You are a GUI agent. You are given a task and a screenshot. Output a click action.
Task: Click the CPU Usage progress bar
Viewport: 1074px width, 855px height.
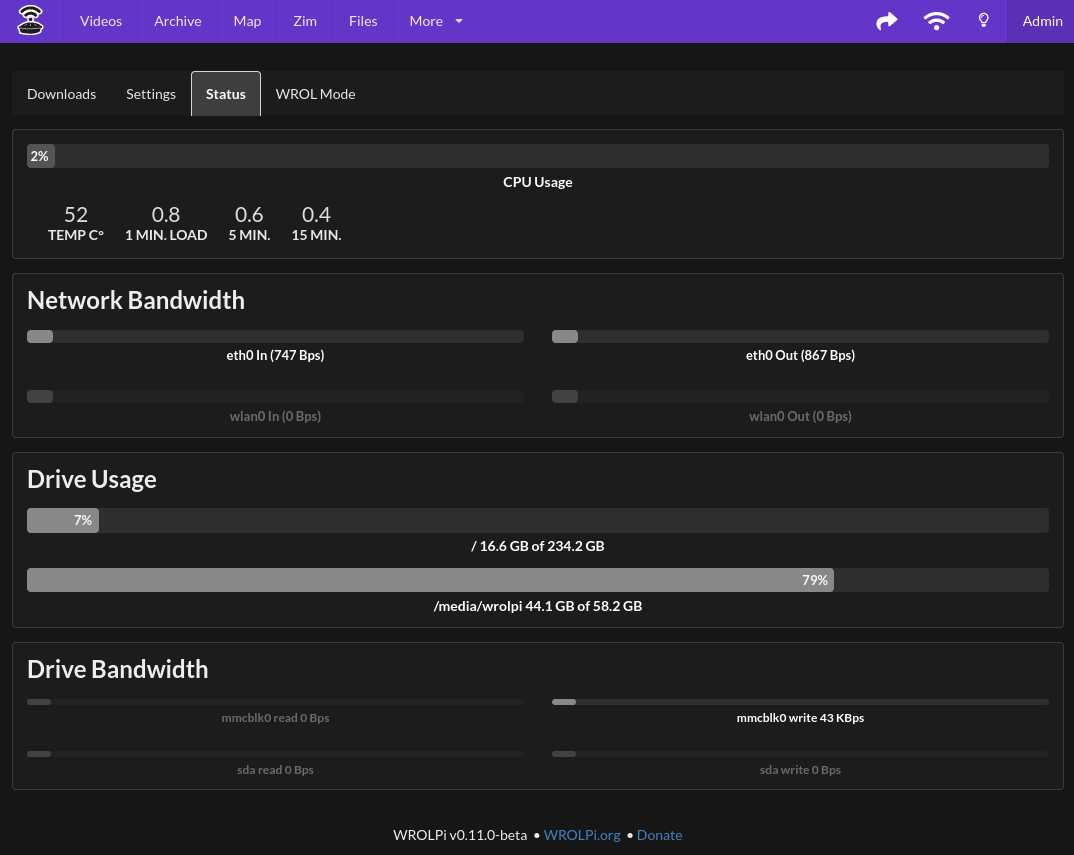point(537,156)
